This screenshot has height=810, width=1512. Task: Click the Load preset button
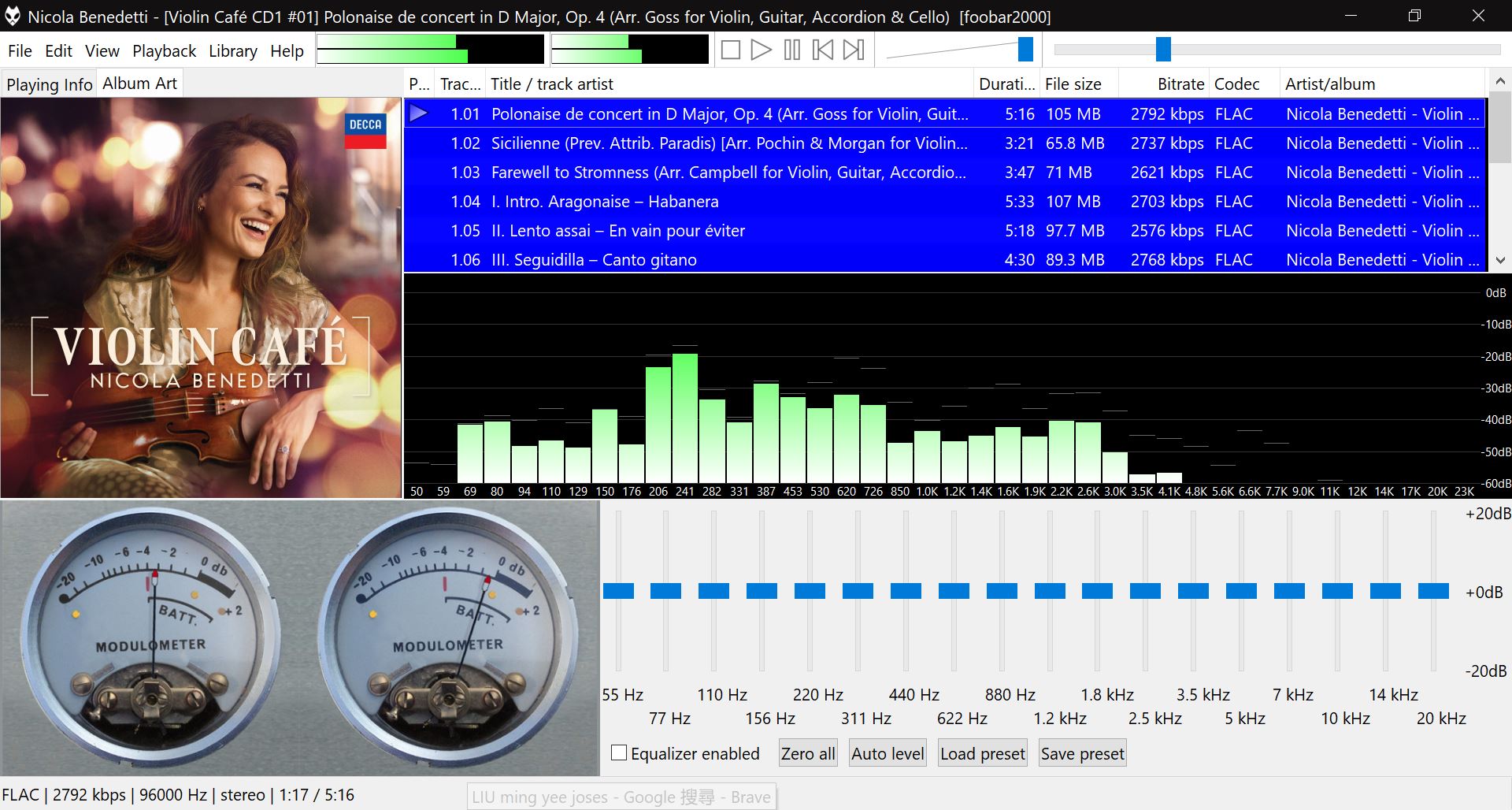[983, 753]
